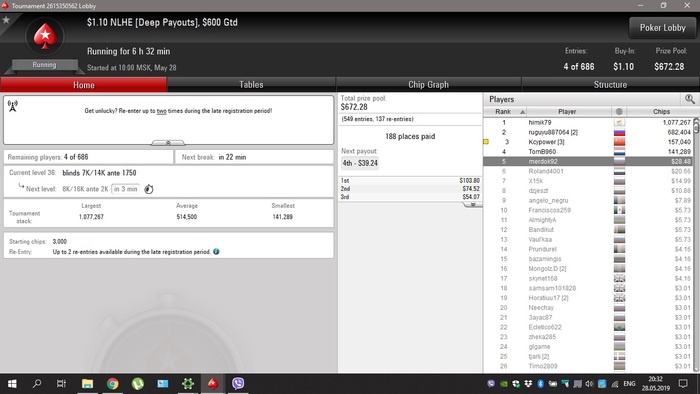
Task: Click the NVIDIA tray icon
Action: click(504, 384)
